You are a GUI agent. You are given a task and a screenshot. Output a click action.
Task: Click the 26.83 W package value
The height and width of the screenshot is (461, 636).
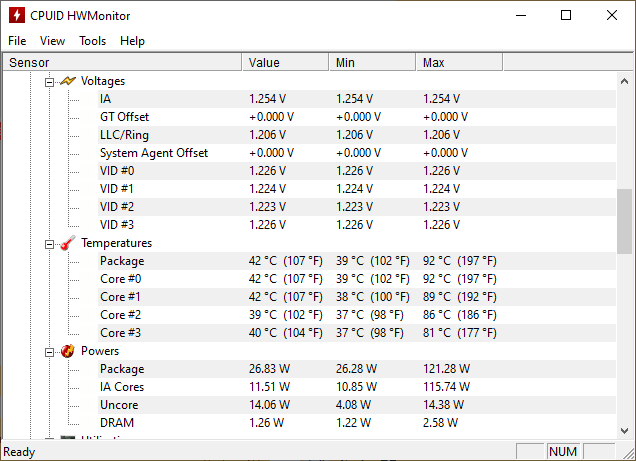pos(269,369)
